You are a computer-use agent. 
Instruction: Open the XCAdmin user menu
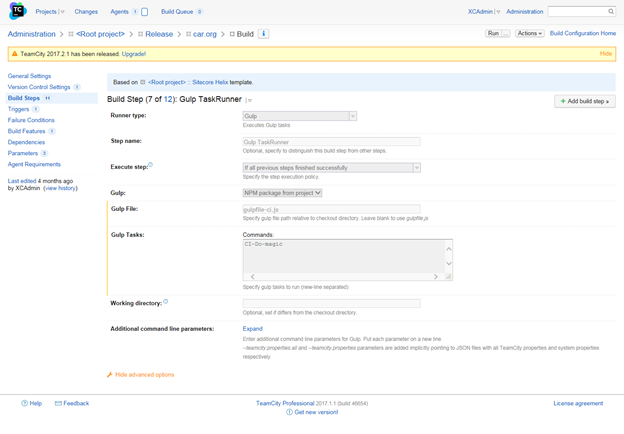click(480, 12)
